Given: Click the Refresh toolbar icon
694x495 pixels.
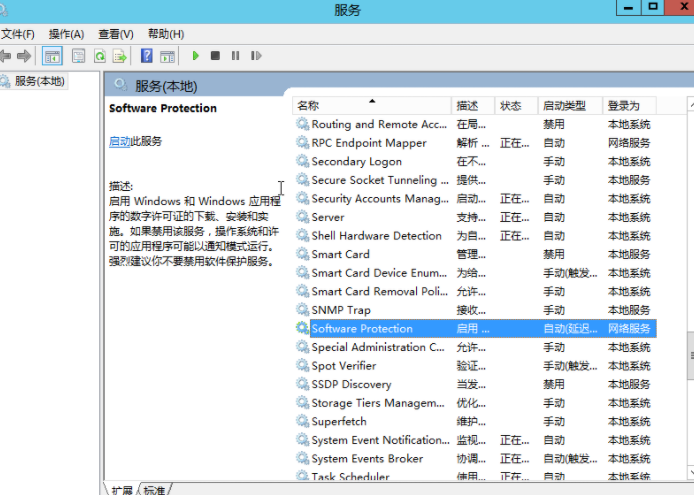Looking at the screenshot, I should (x=100, y=56).
